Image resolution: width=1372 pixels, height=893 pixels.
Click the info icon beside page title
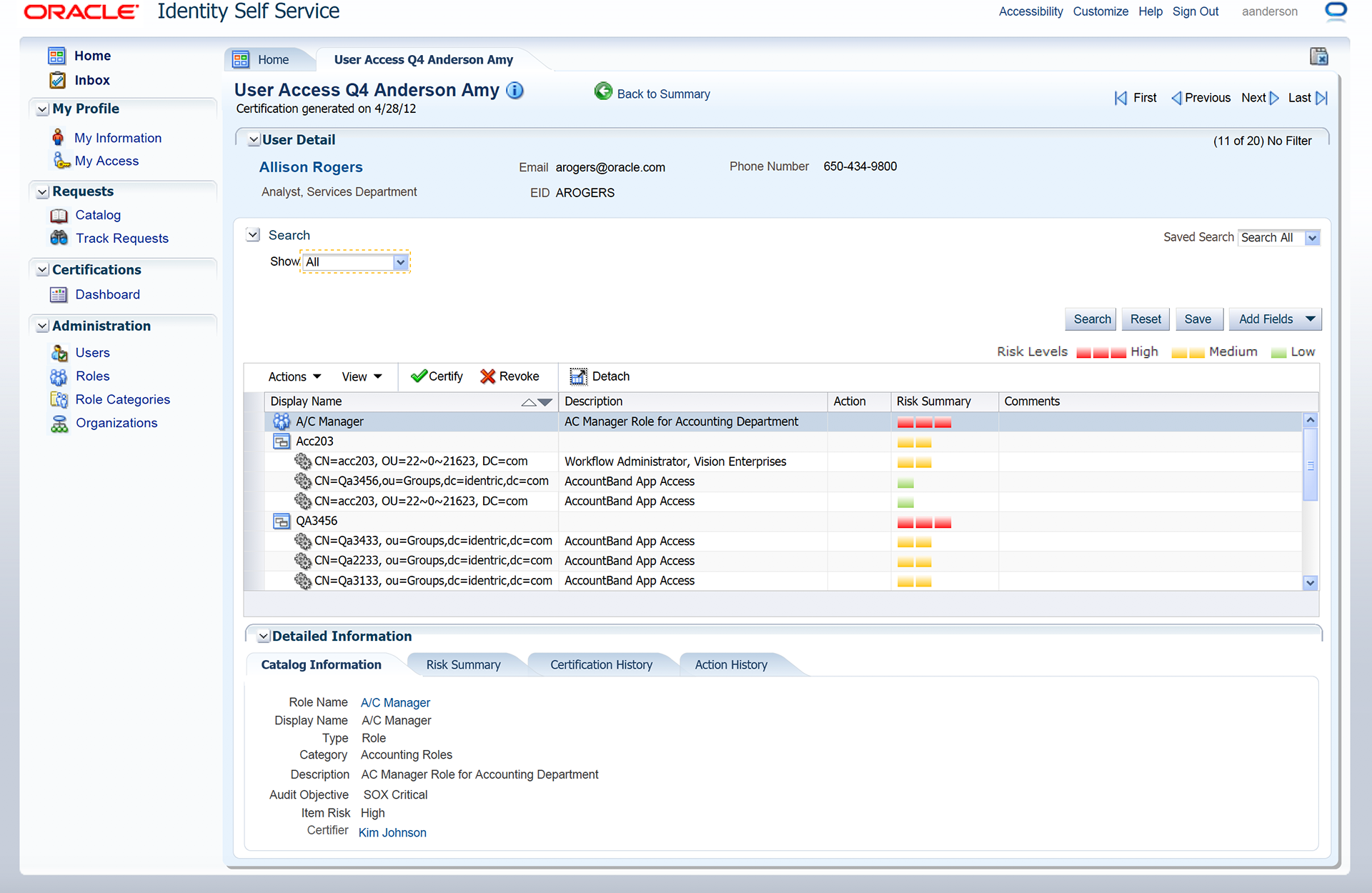click(514, 91)
